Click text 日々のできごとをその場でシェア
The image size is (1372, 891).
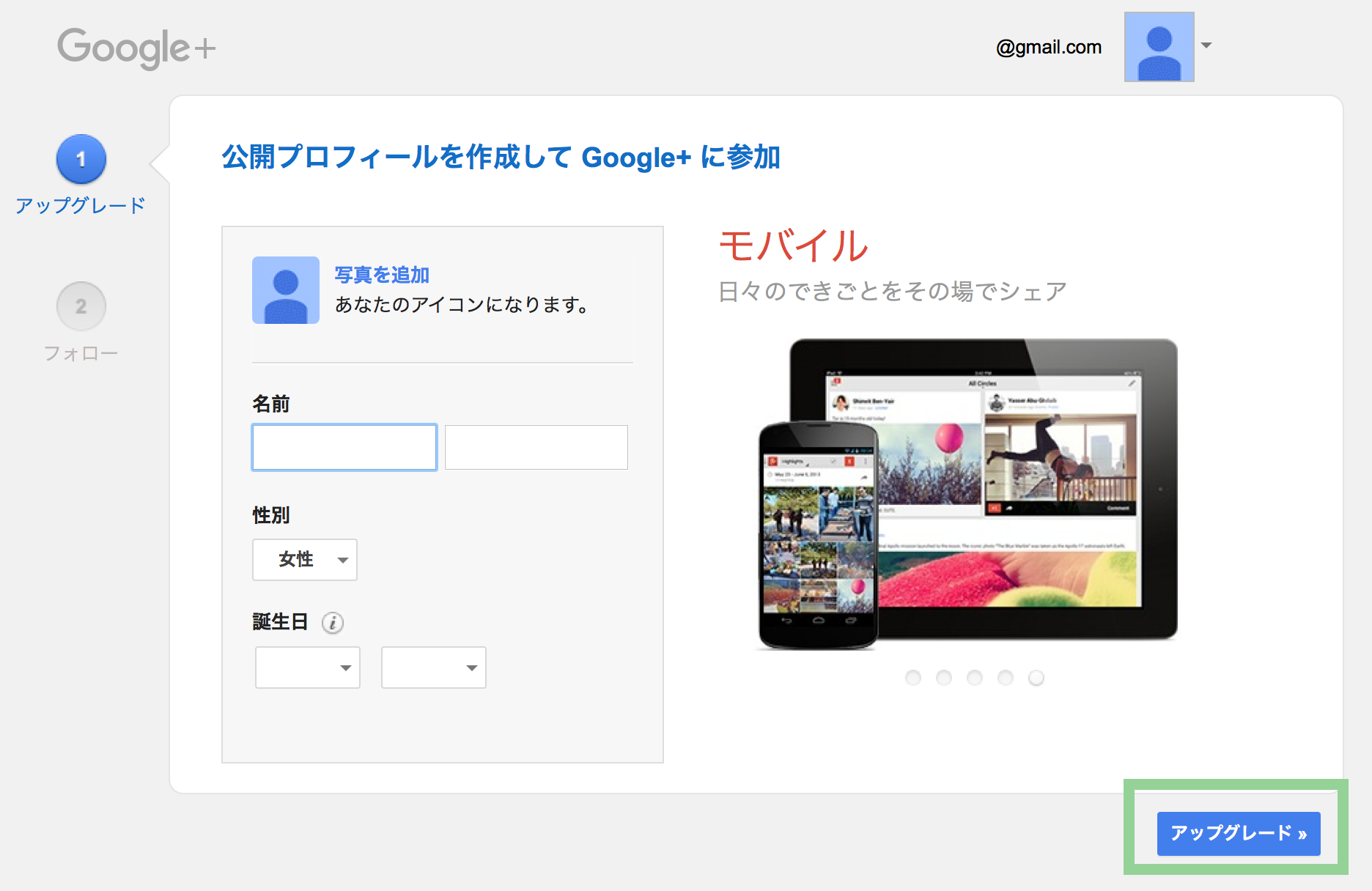(x=893, y=292)
